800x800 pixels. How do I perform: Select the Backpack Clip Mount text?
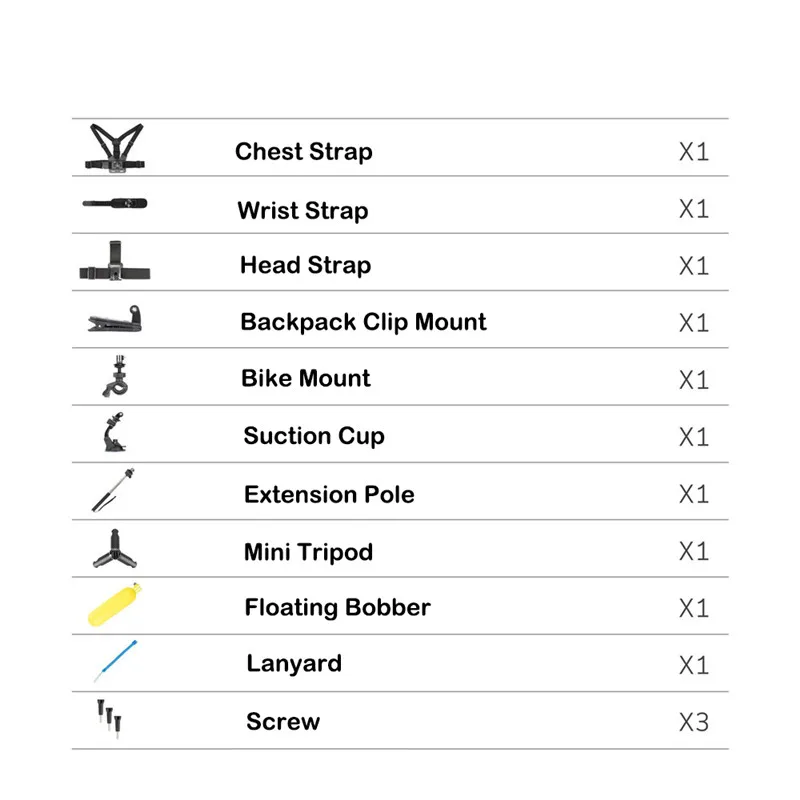363,322
